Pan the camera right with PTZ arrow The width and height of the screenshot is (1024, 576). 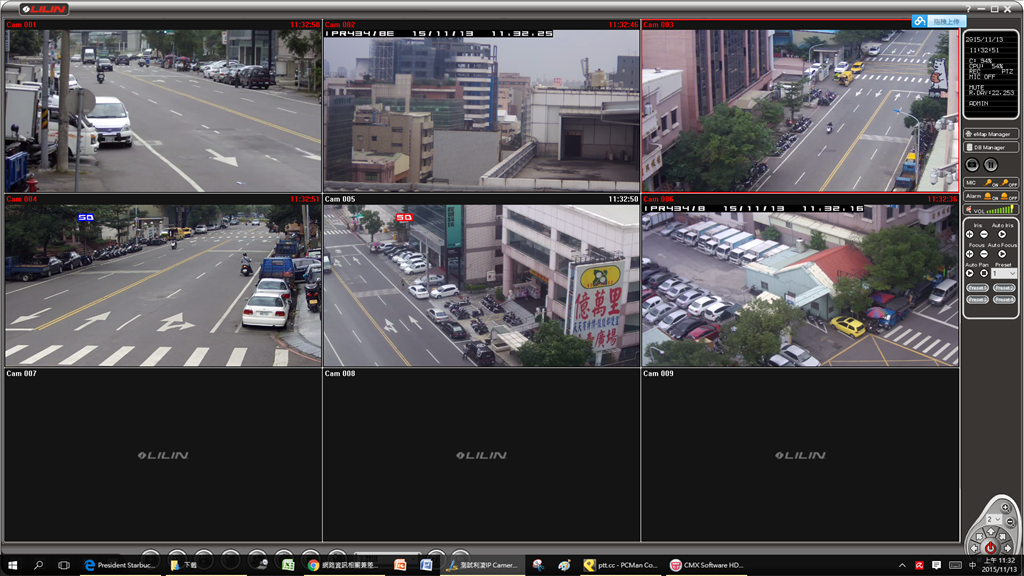(1008, 549)
